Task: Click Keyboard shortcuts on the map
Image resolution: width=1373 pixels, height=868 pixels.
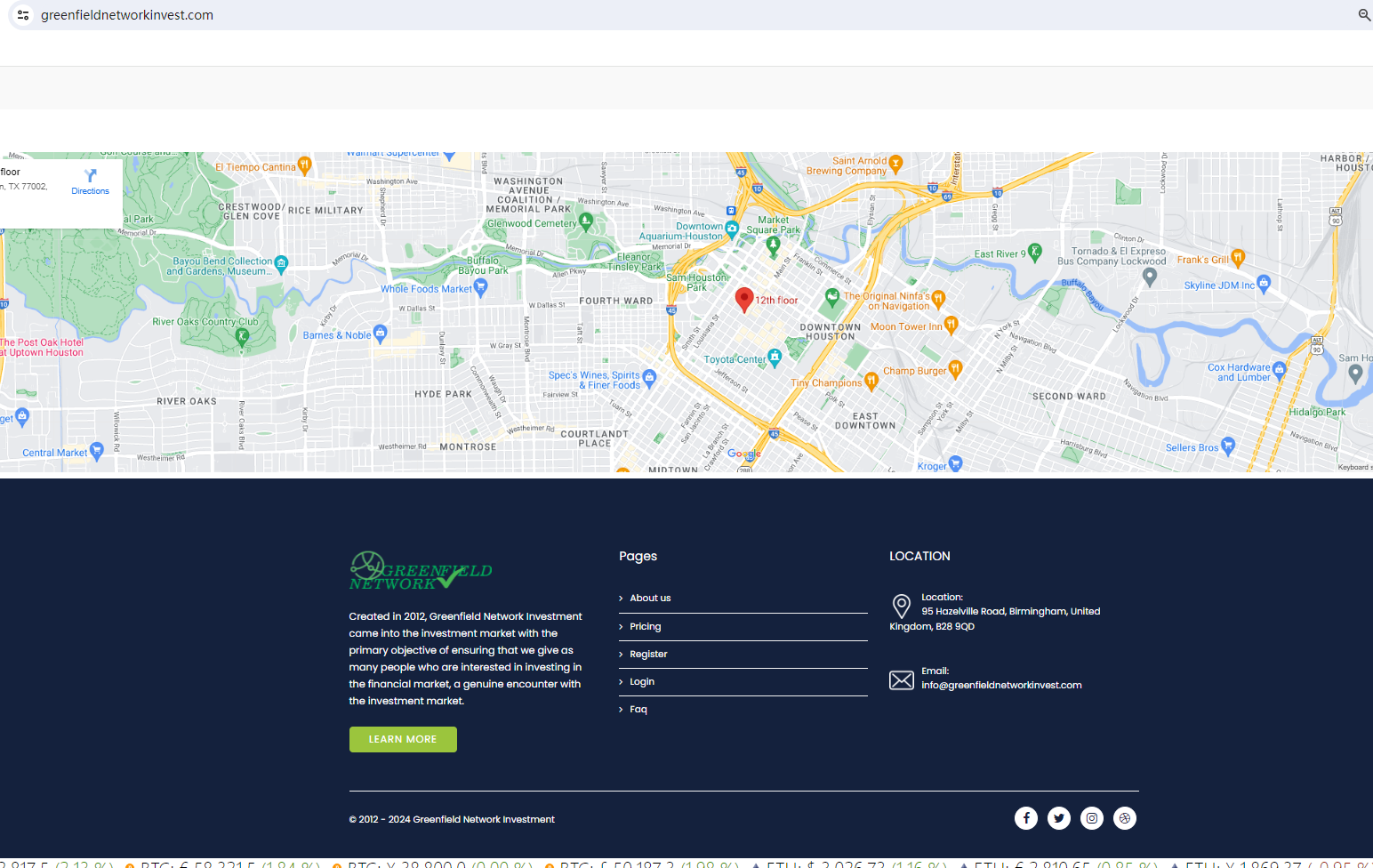Action: click(x=1353, y=467)
